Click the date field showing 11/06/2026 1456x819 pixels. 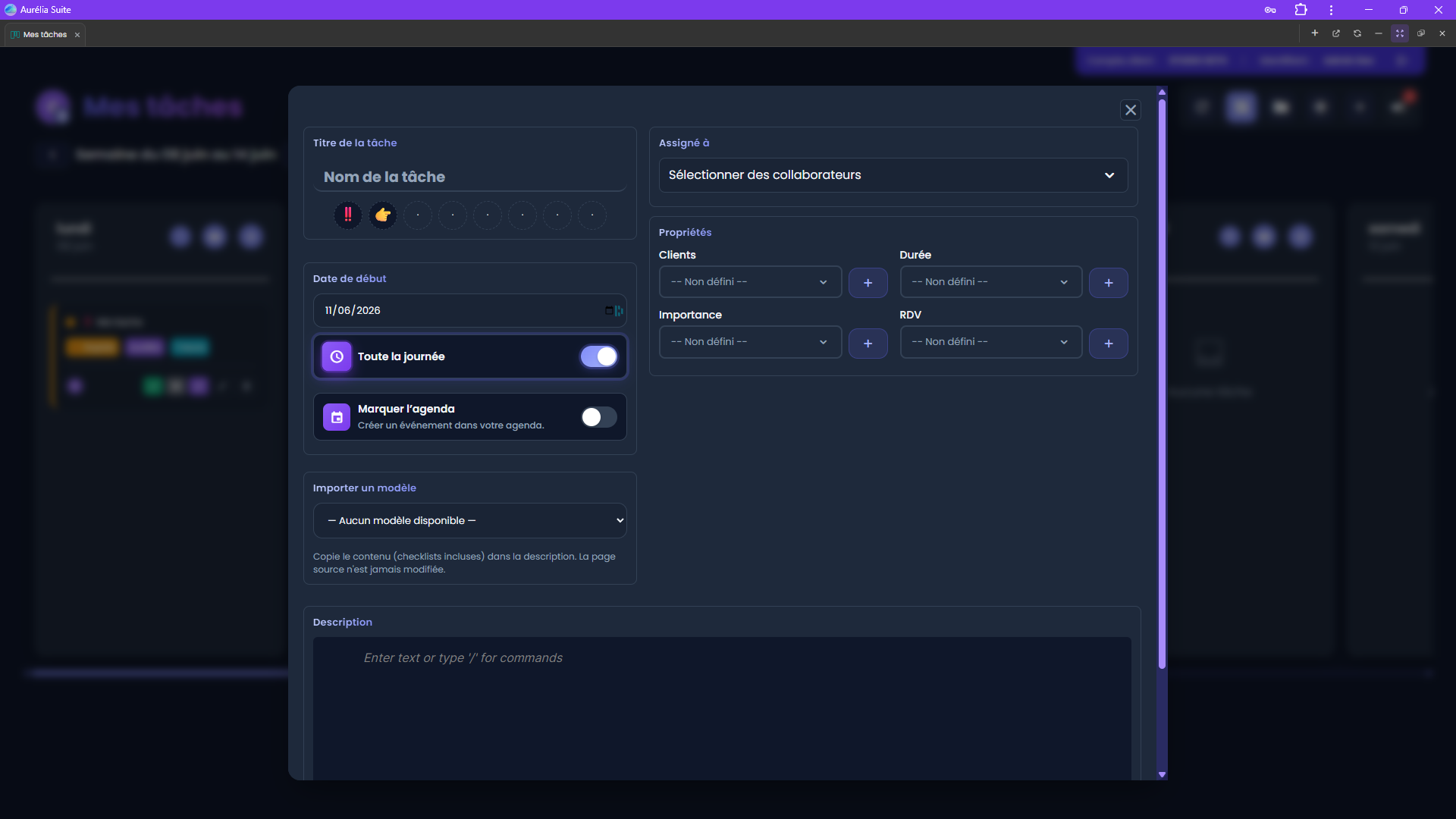pyautogui.click(x=470, y=310)
